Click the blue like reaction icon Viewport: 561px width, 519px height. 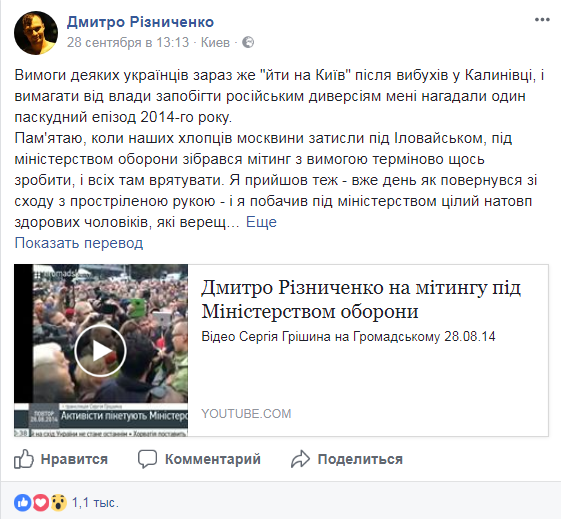pyautogui.click(x=22, y=503)
